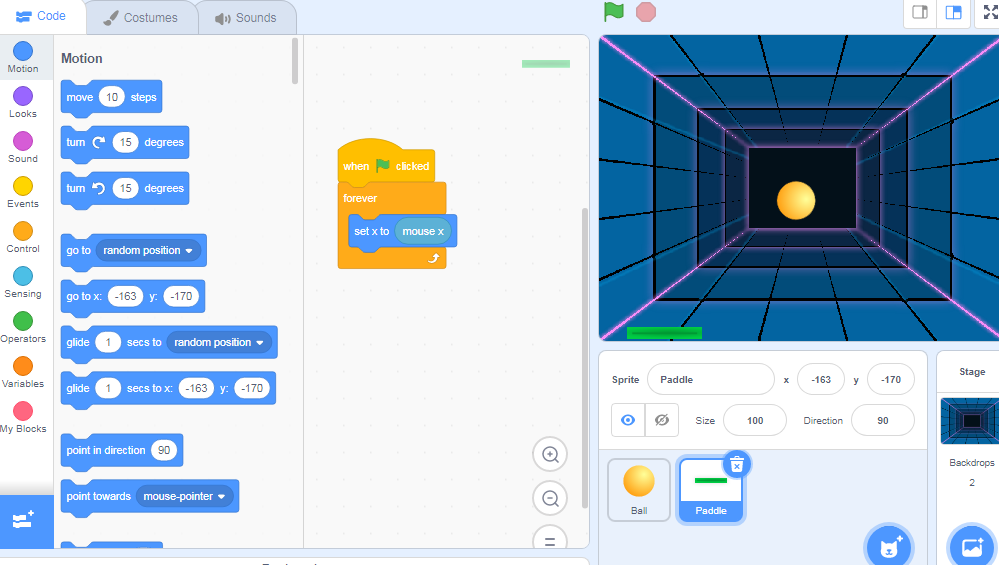This screenshot has height=565, width=999.
Task: Open the Choose a Sprite button
Action: (x=888, y=546)
